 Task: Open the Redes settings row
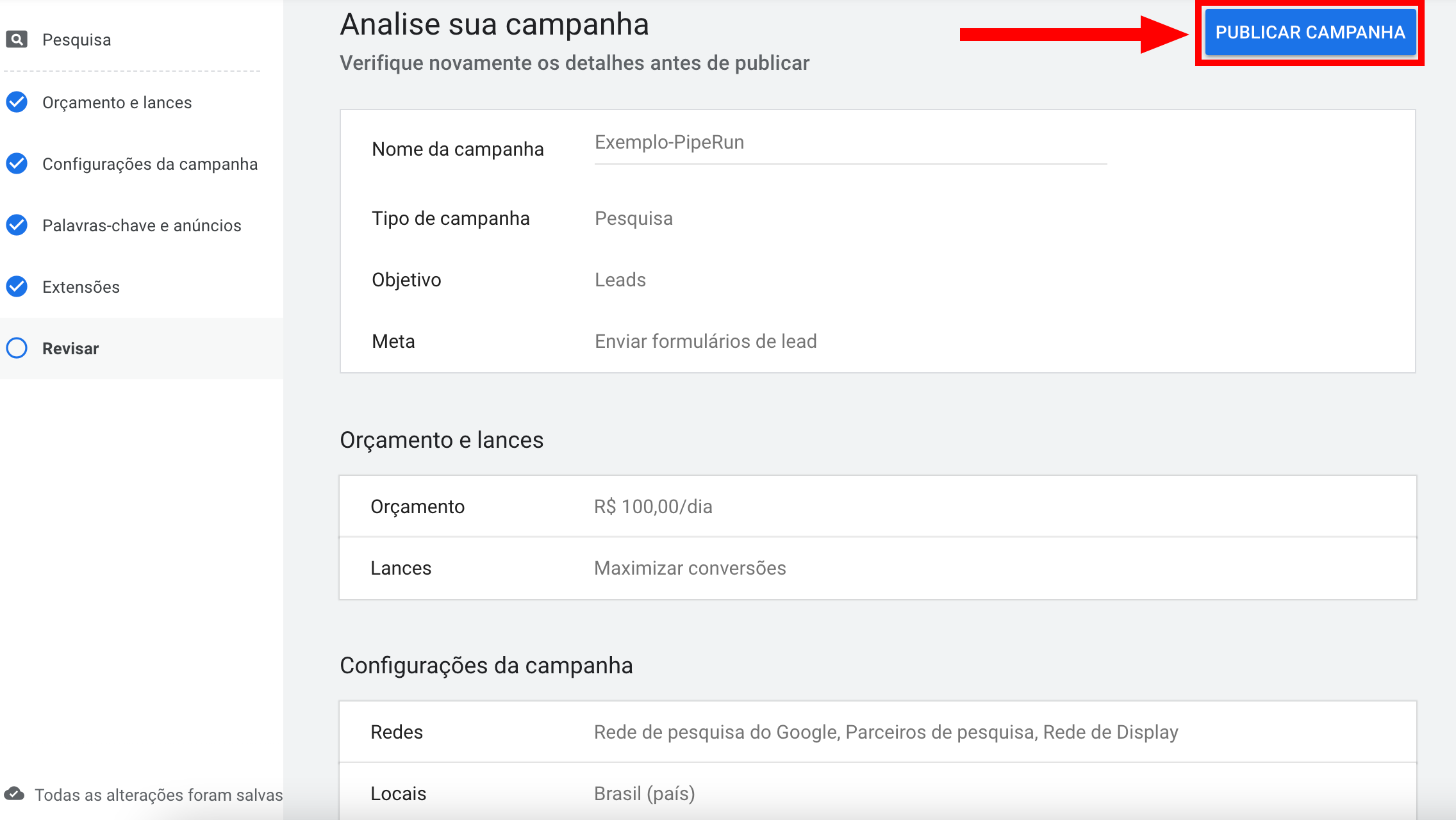pos(877,732)
